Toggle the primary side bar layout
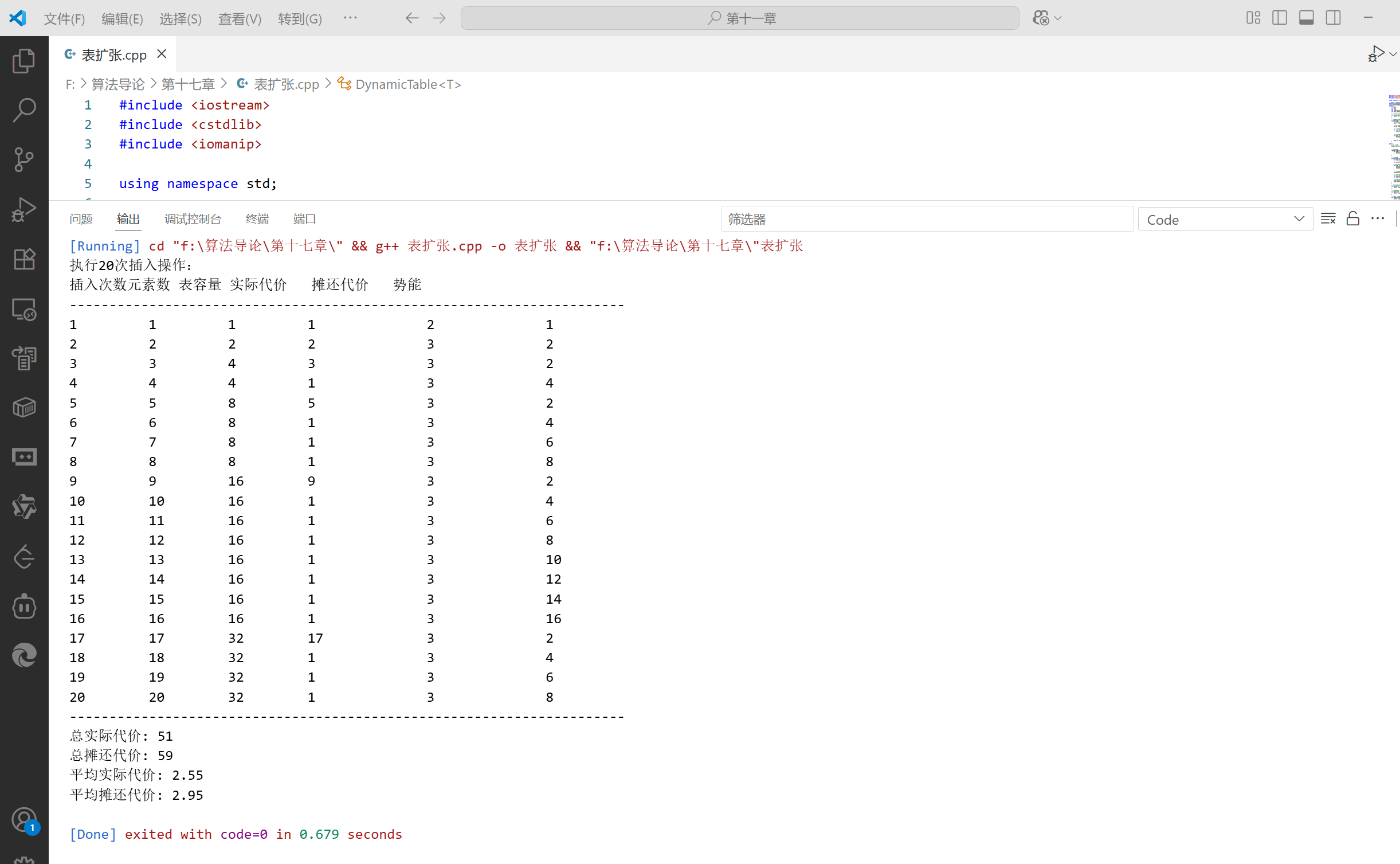The width and height of the screenshot is (1400, 864). (x=1279, y=18)
